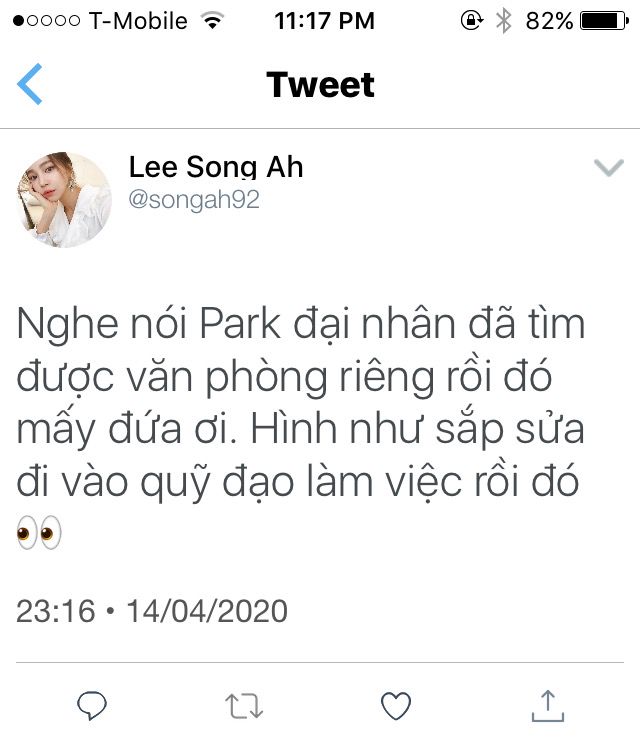Like the tweet with heart icon

coord(396,706)
